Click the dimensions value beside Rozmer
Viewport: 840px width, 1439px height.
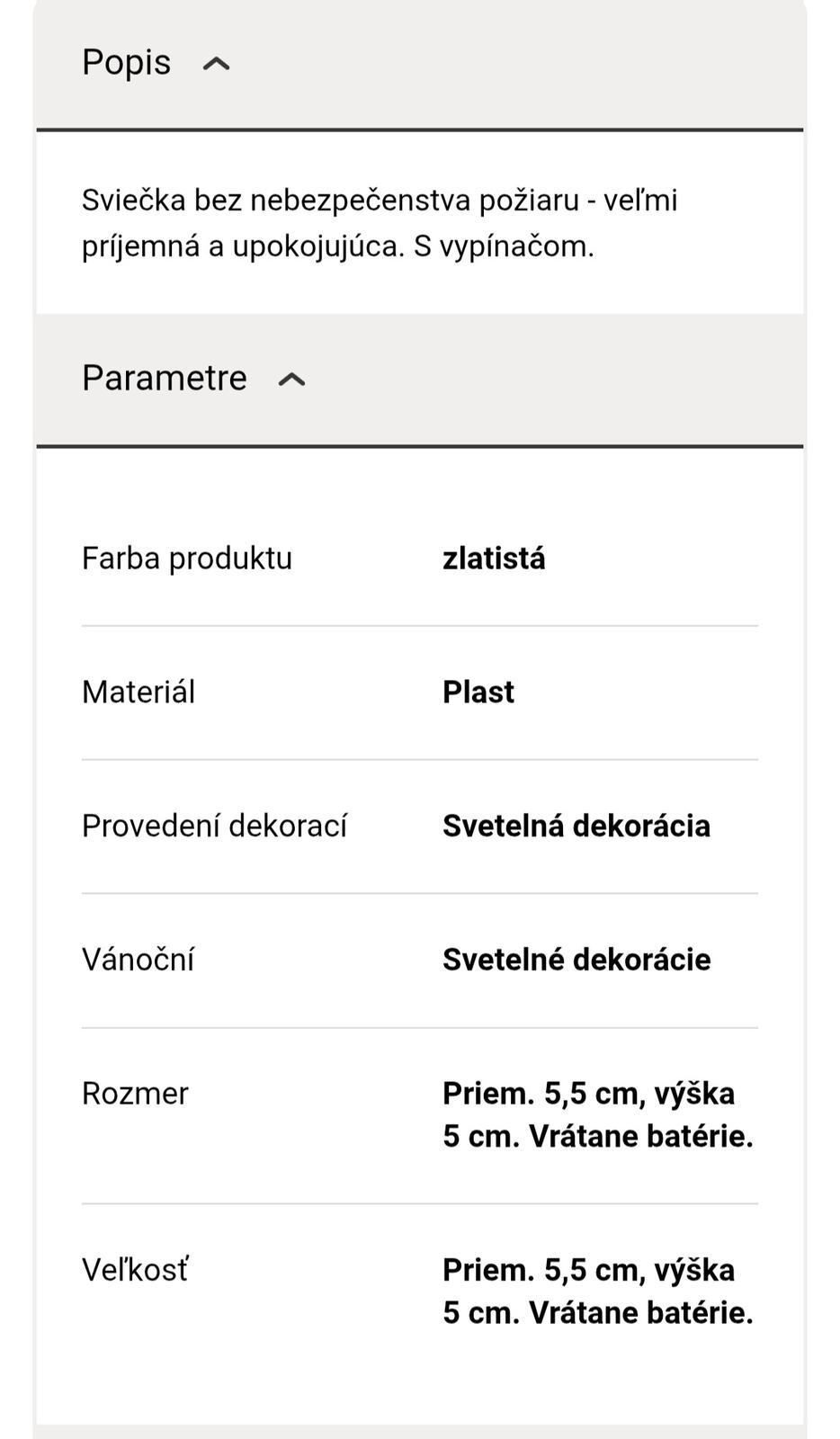click(x=597, y=1115)
